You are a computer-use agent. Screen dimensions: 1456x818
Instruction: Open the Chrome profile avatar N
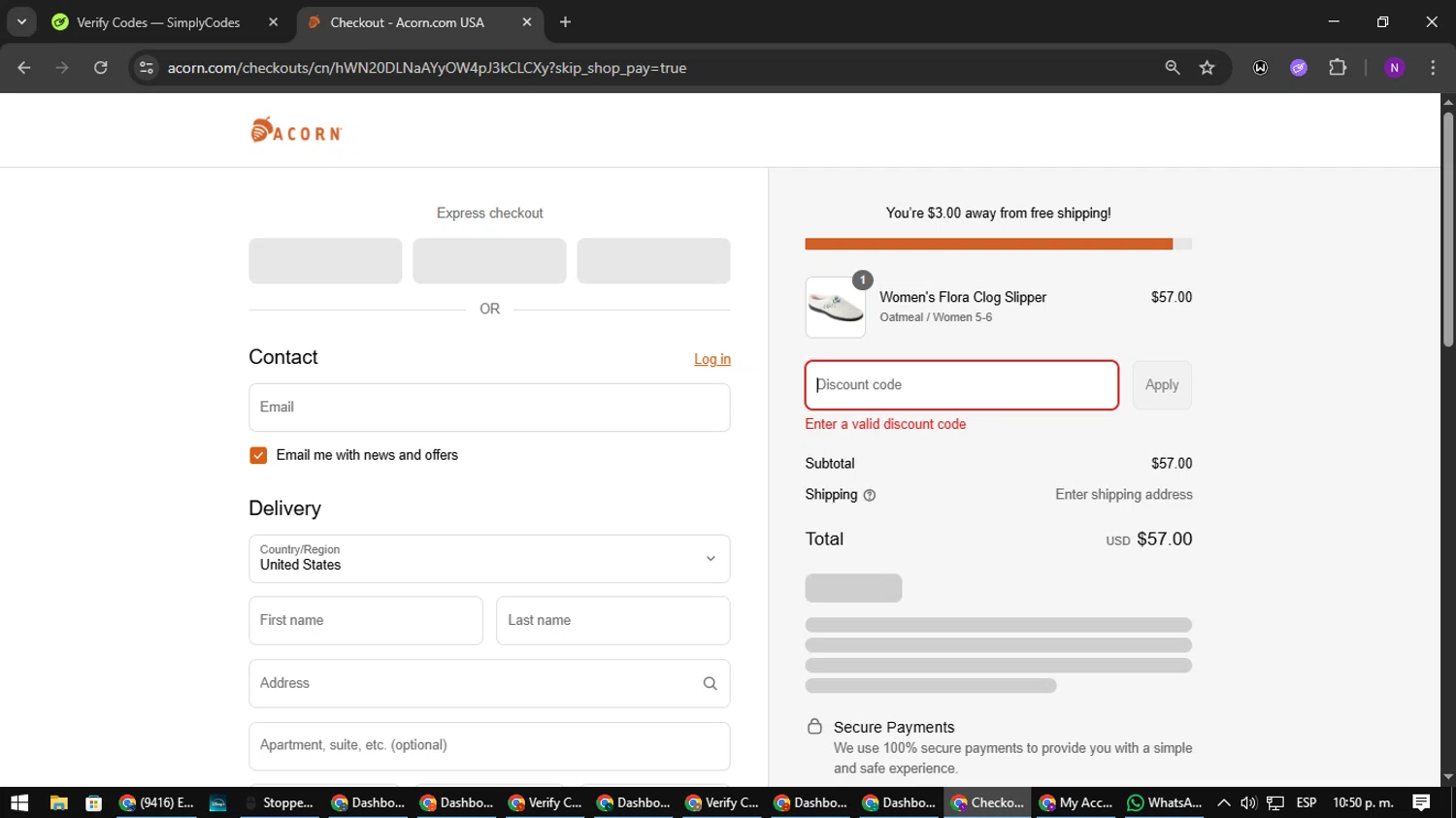pyautogui.click(x=1395, y=68)
